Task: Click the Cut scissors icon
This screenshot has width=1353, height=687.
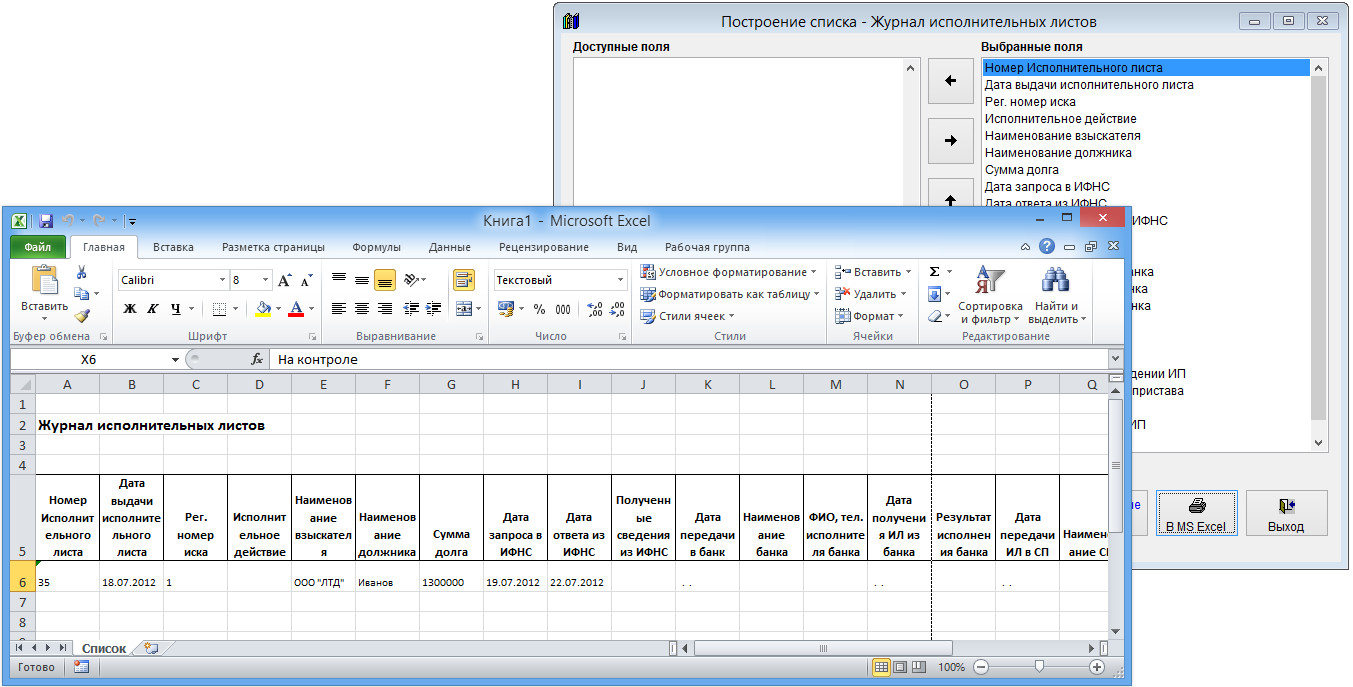Action: 82,272
